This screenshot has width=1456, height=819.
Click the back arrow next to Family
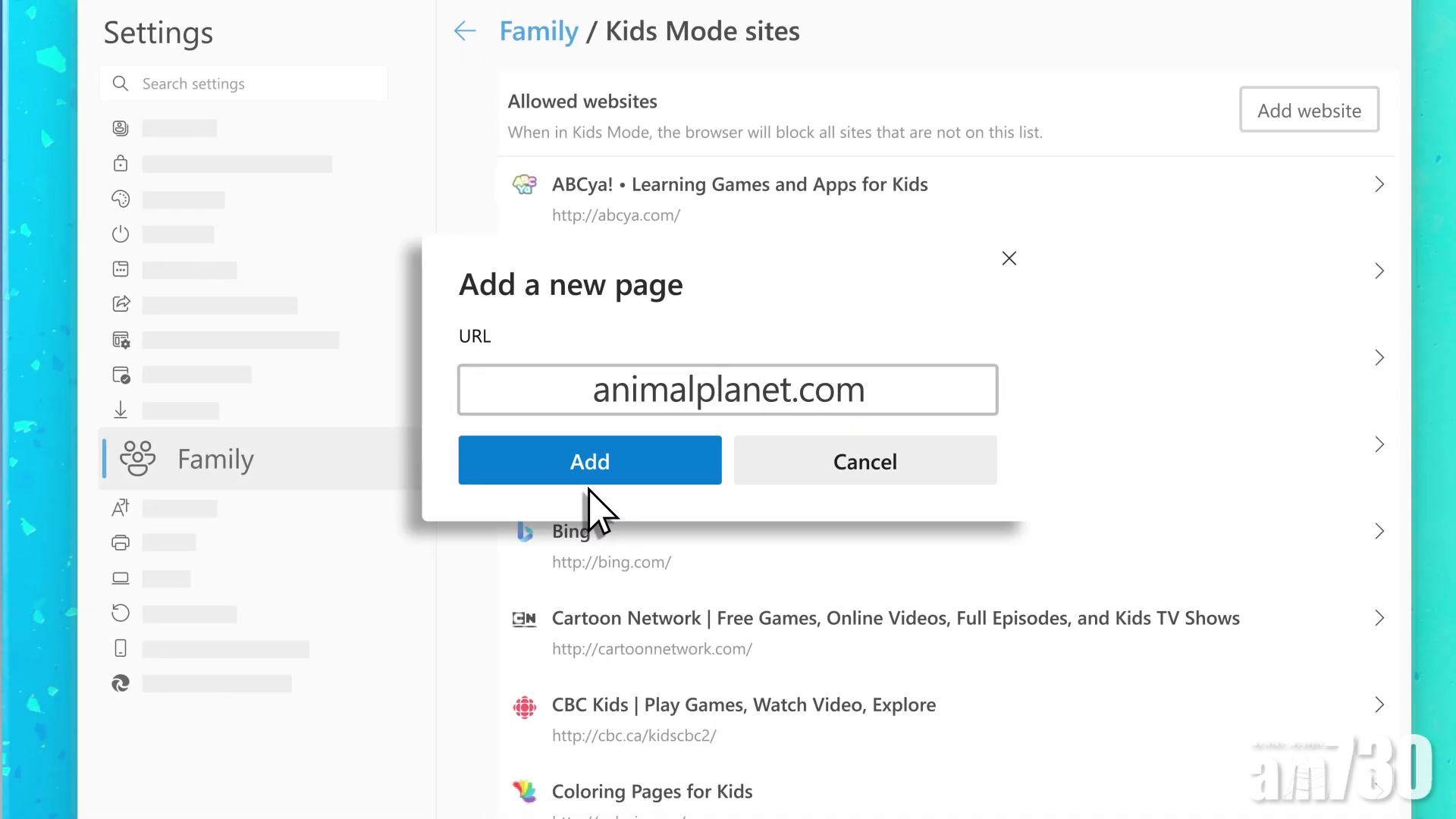(465, 31)
